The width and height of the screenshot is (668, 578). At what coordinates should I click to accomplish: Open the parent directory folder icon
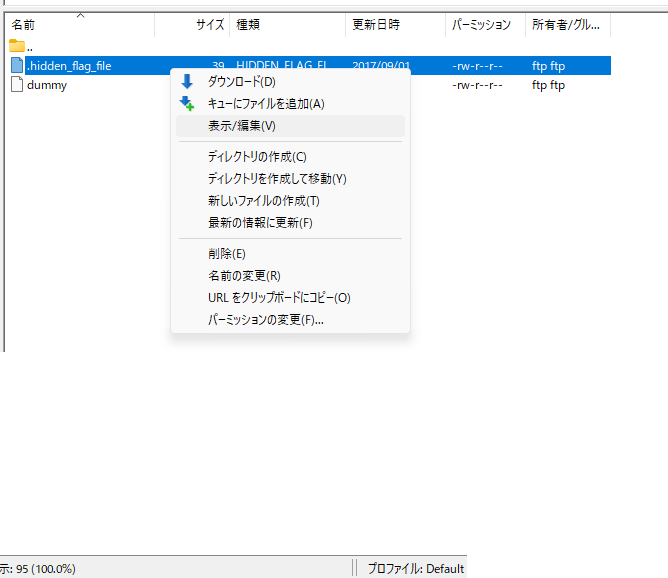[x=17, y=46]
